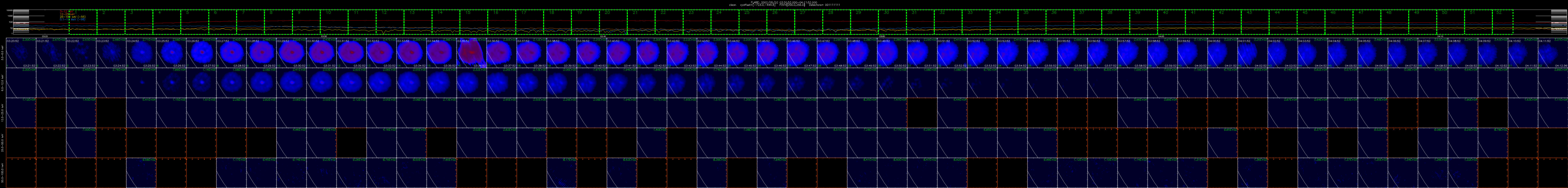Click the Detectors= 001111111 text
This screenshot has height=188, width=1568.
[825, 5]
